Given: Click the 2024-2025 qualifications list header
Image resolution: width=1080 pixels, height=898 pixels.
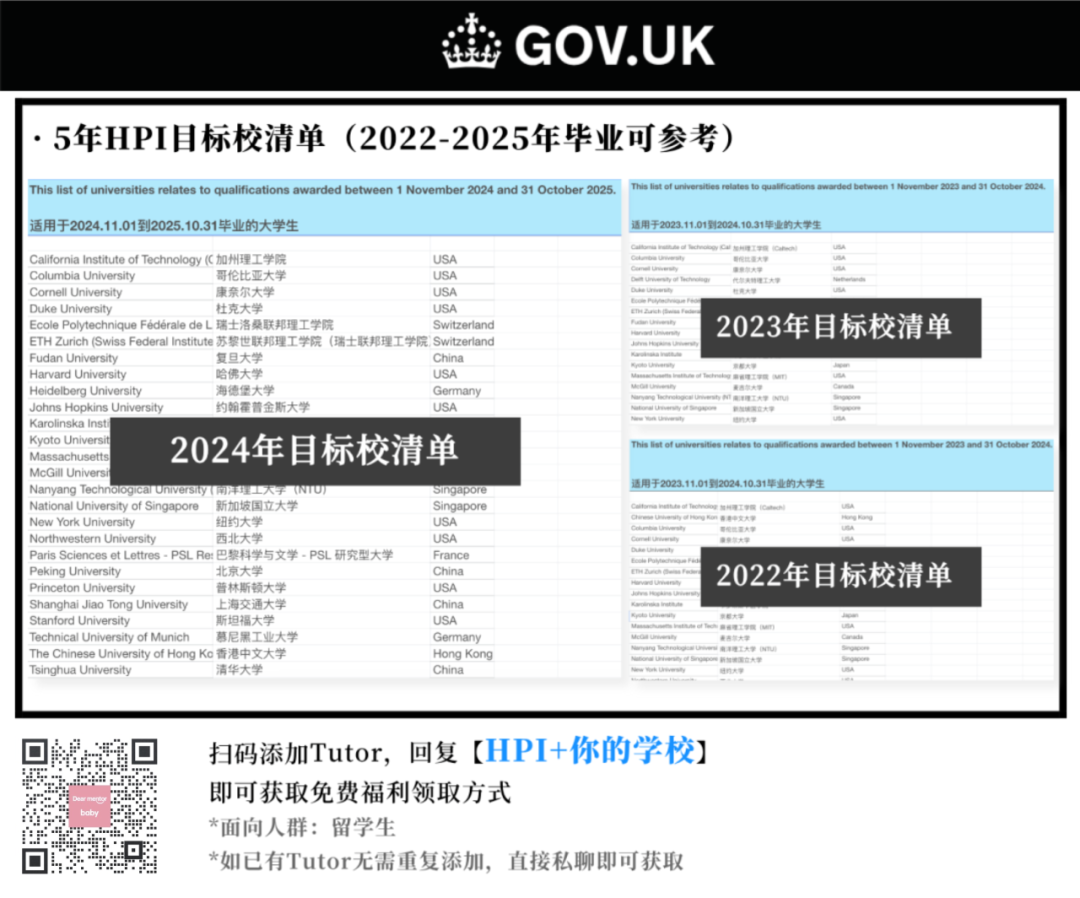Looking at the screenshot, I should [x=322, y=189].
